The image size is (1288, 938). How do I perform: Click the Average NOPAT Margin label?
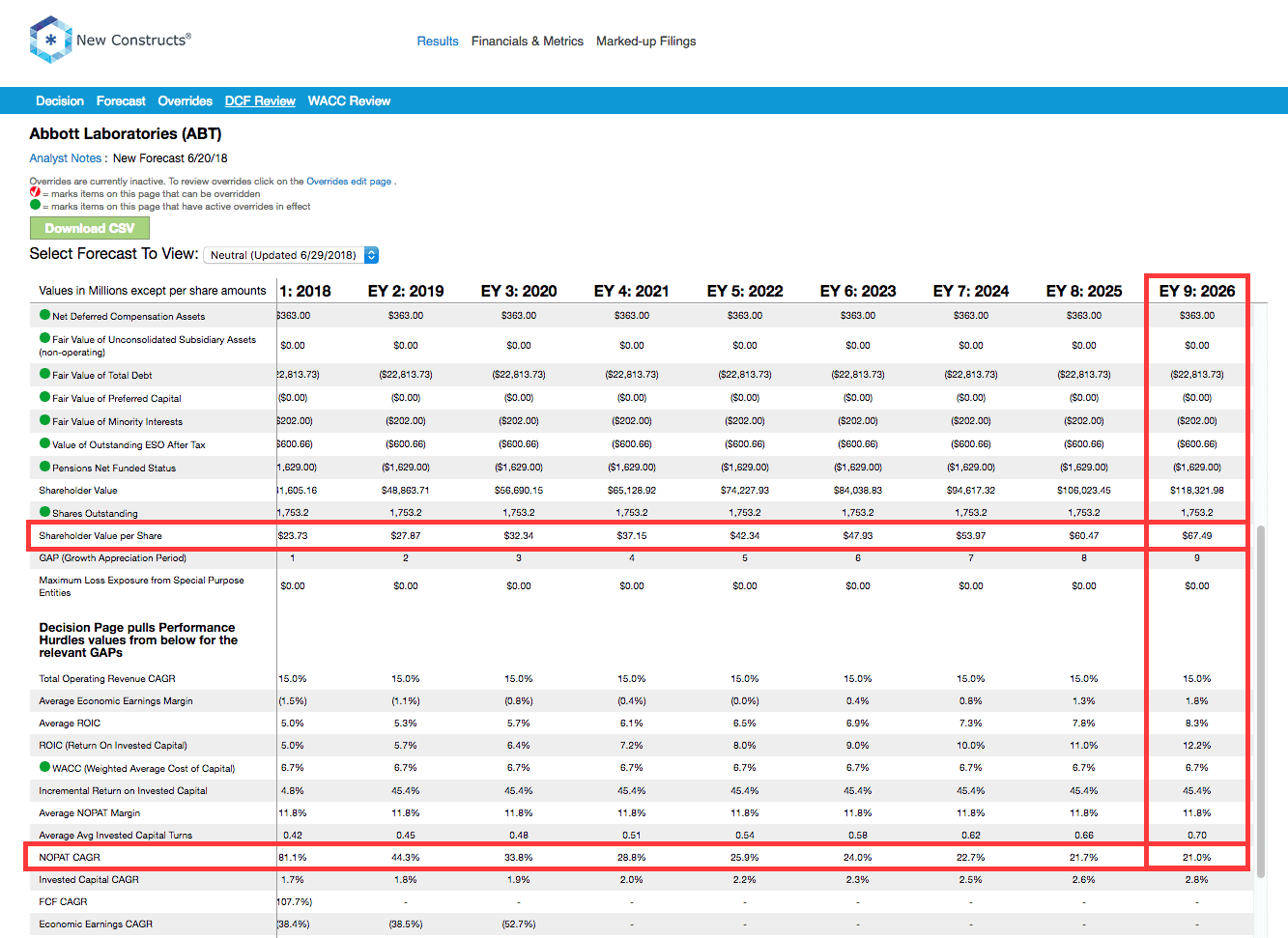pyautogui.click(x=90, y=812)
